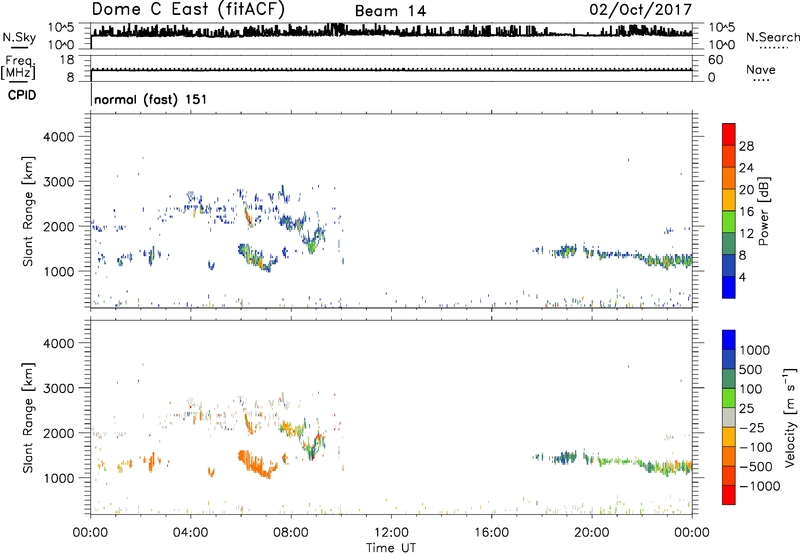Click the '04:00' time axis tick label
The height and width of the screenshot is (554, 800).
pos(190,533)
